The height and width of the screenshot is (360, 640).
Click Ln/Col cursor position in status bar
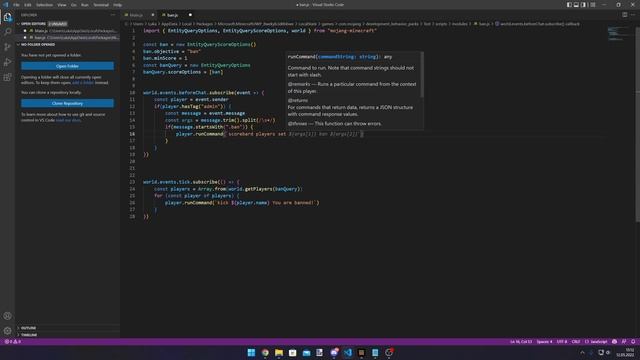[521, 342]
